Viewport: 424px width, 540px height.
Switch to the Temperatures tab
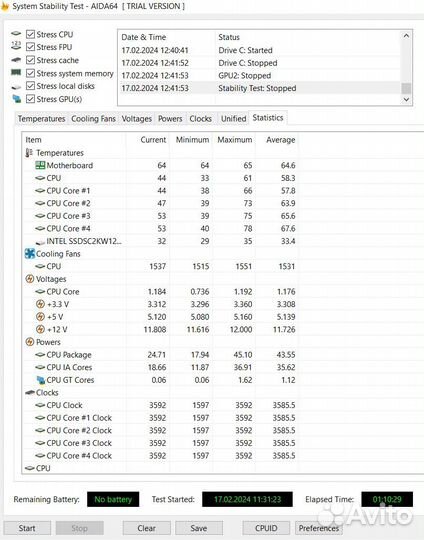[41, 119]
